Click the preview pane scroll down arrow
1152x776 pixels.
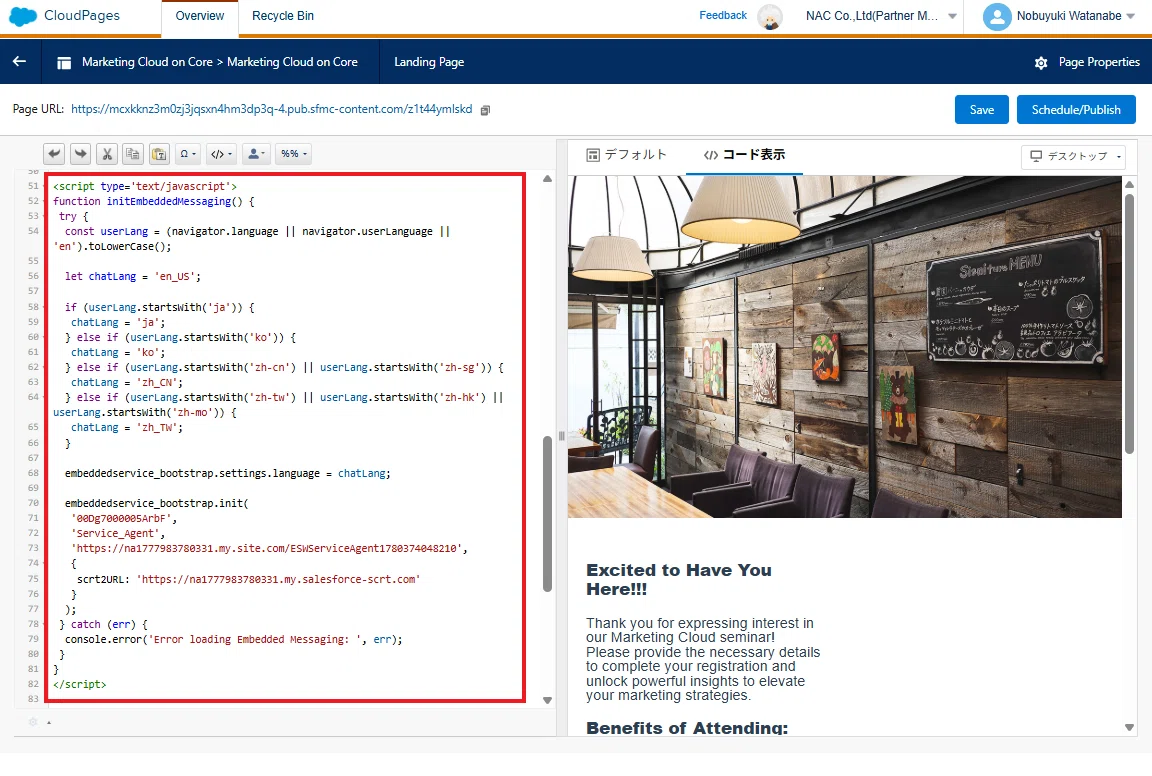tap(1129, 728)
